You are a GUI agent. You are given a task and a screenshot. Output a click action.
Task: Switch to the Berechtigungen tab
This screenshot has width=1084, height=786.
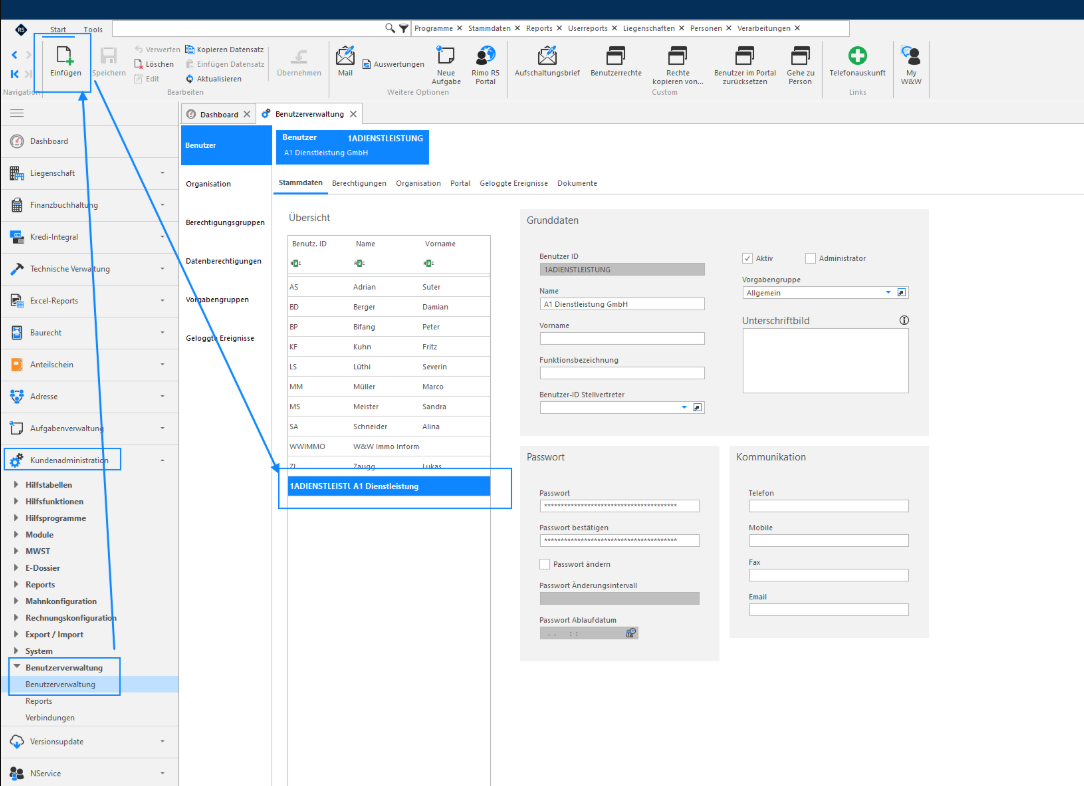[359, 183]
